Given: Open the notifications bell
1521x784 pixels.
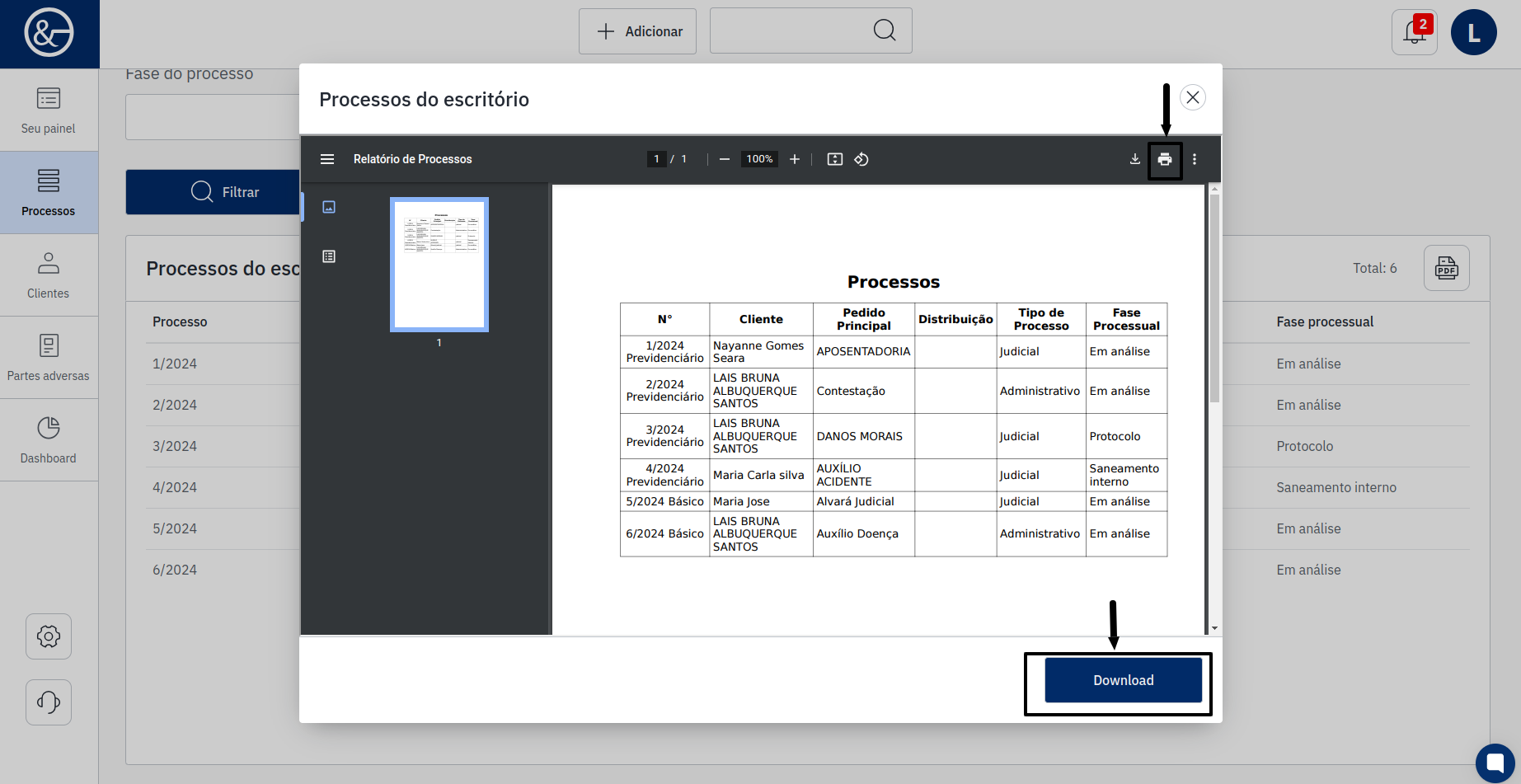Looking at the screenshot, I should click(1415, 32).
